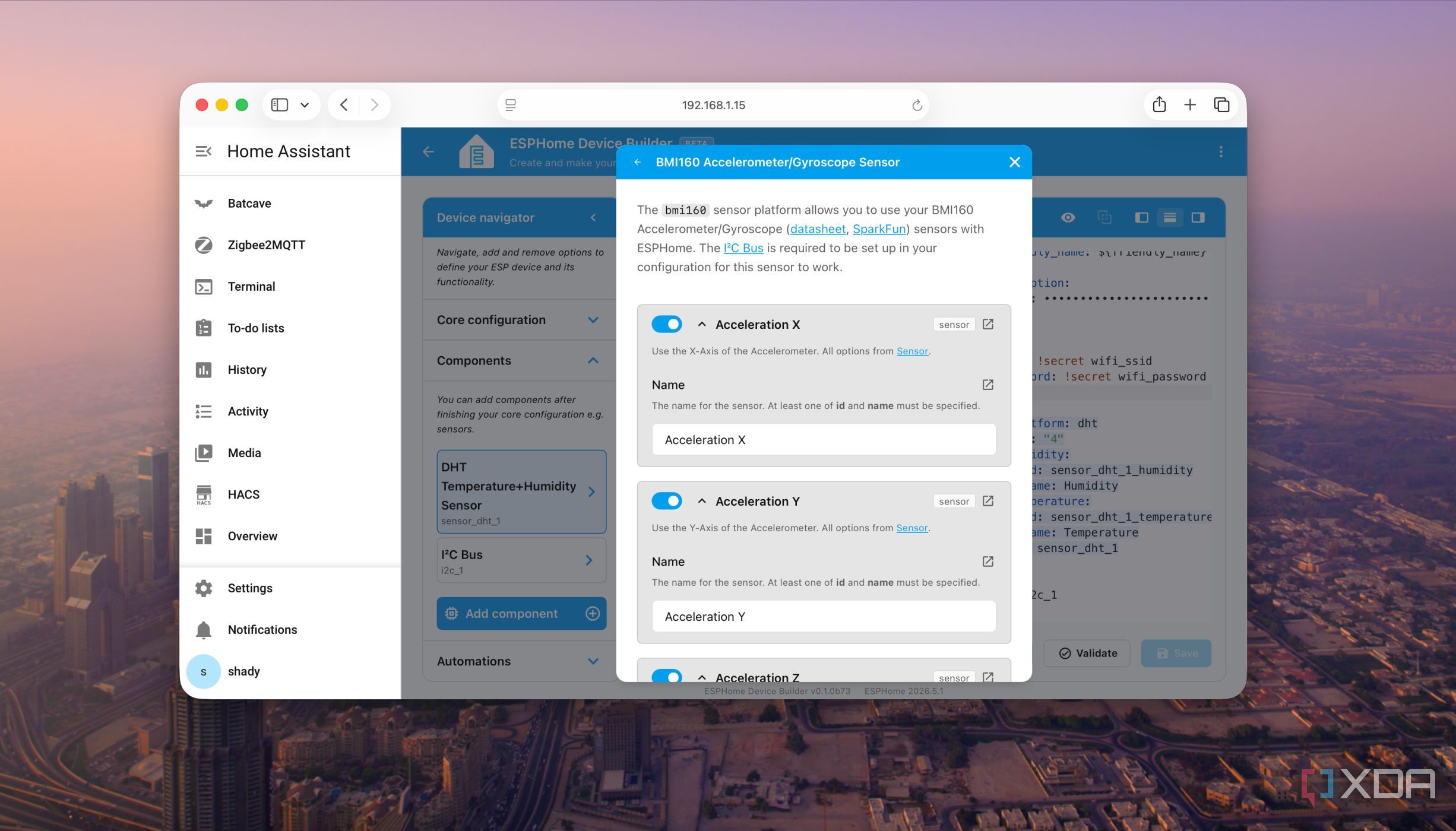The image size is (1456, 831).
Task: Open the SparkFun link
Action: click(x=879, y=229)
